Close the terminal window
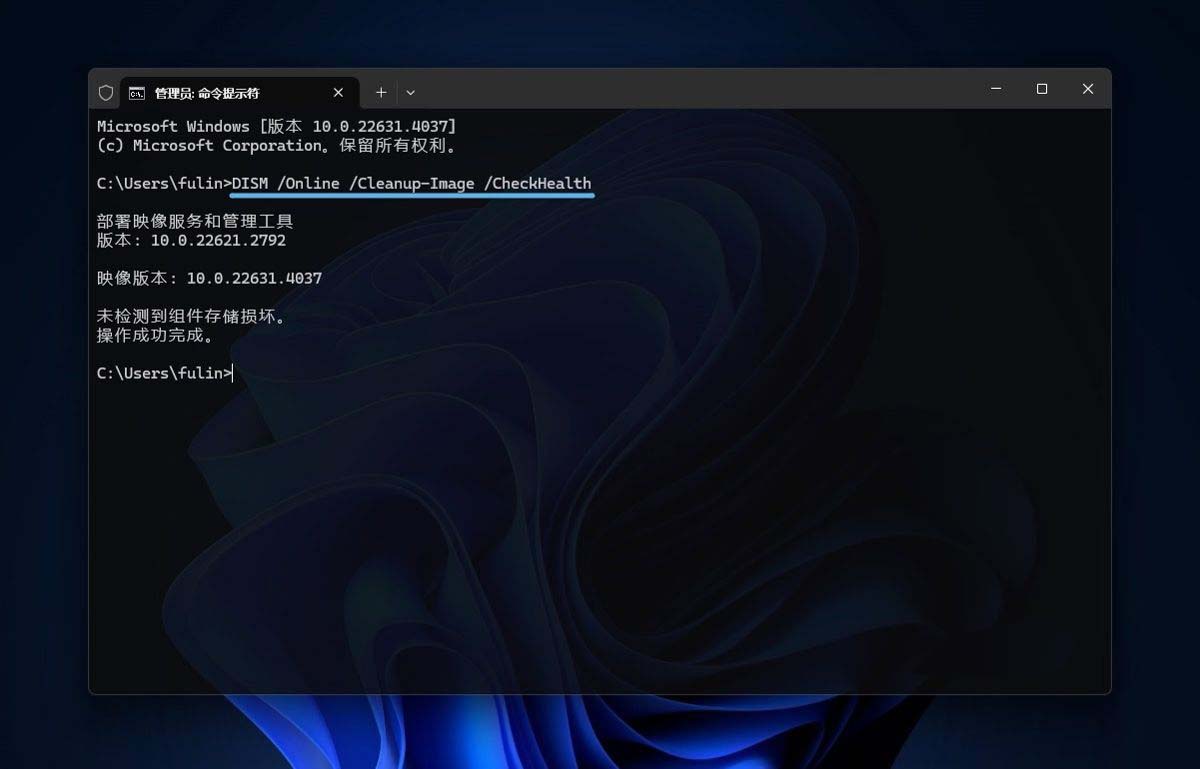The width and height of the screenshot is (1200, 769). (1088, 89)
